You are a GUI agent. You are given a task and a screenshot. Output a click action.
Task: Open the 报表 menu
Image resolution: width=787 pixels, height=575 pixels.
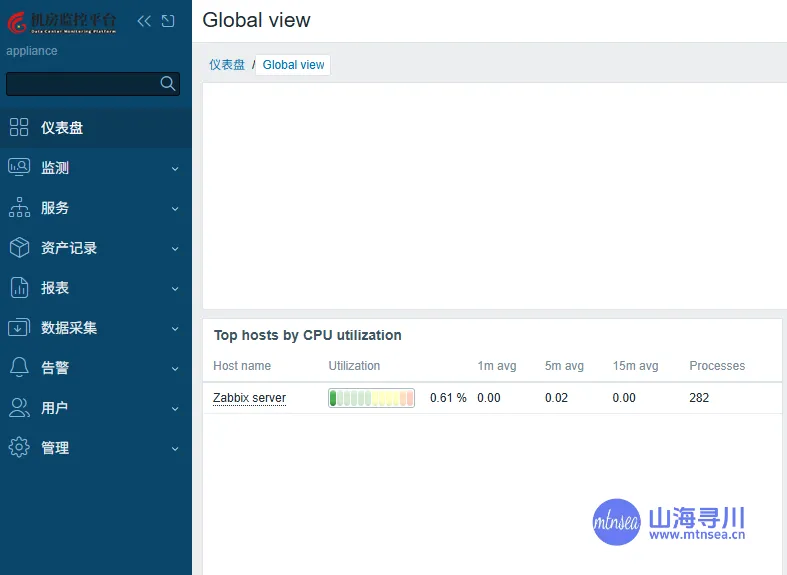pos(96,288)
